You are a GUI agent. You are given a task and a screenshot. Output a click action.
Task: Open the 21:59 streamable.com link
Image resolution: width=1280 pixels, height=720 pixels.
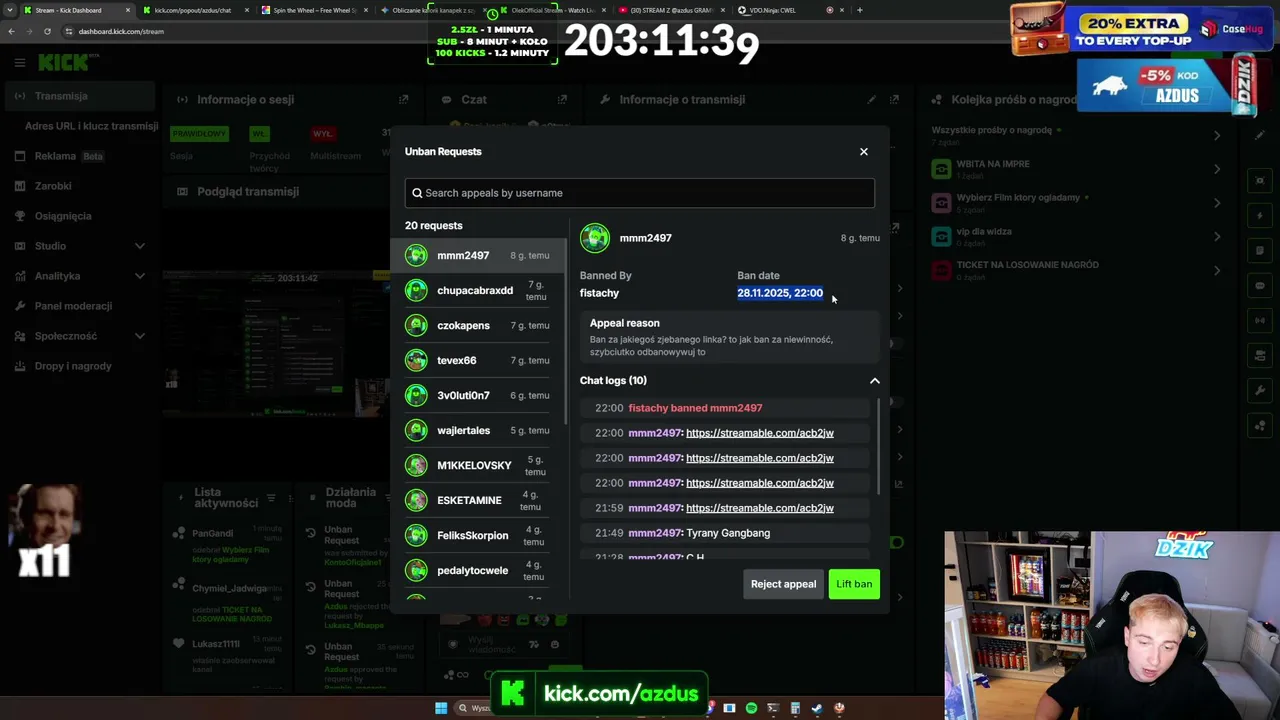760,508
